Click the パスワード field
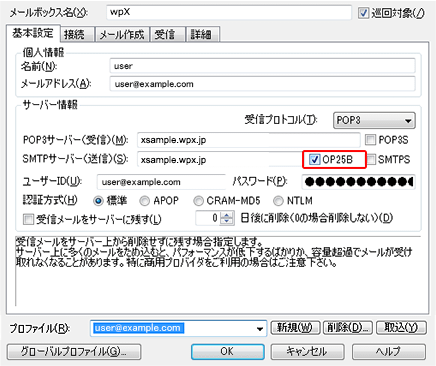Image resolution: width=436 pixels, height=366 pixels. [x=359, y=182]
